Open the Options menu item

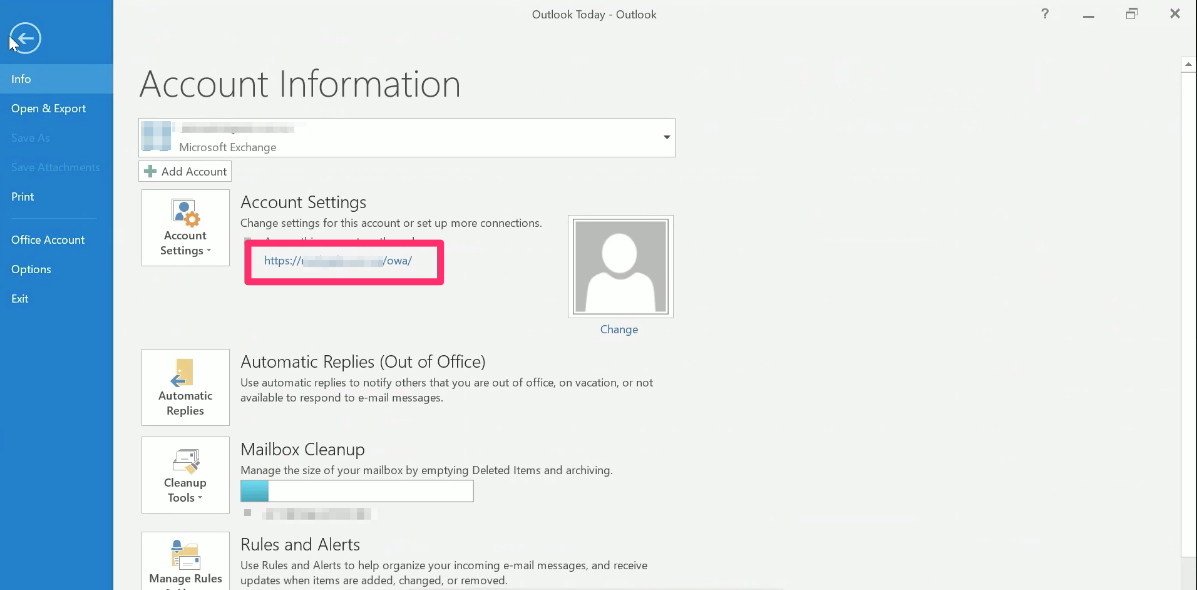[x=31, y=269]
